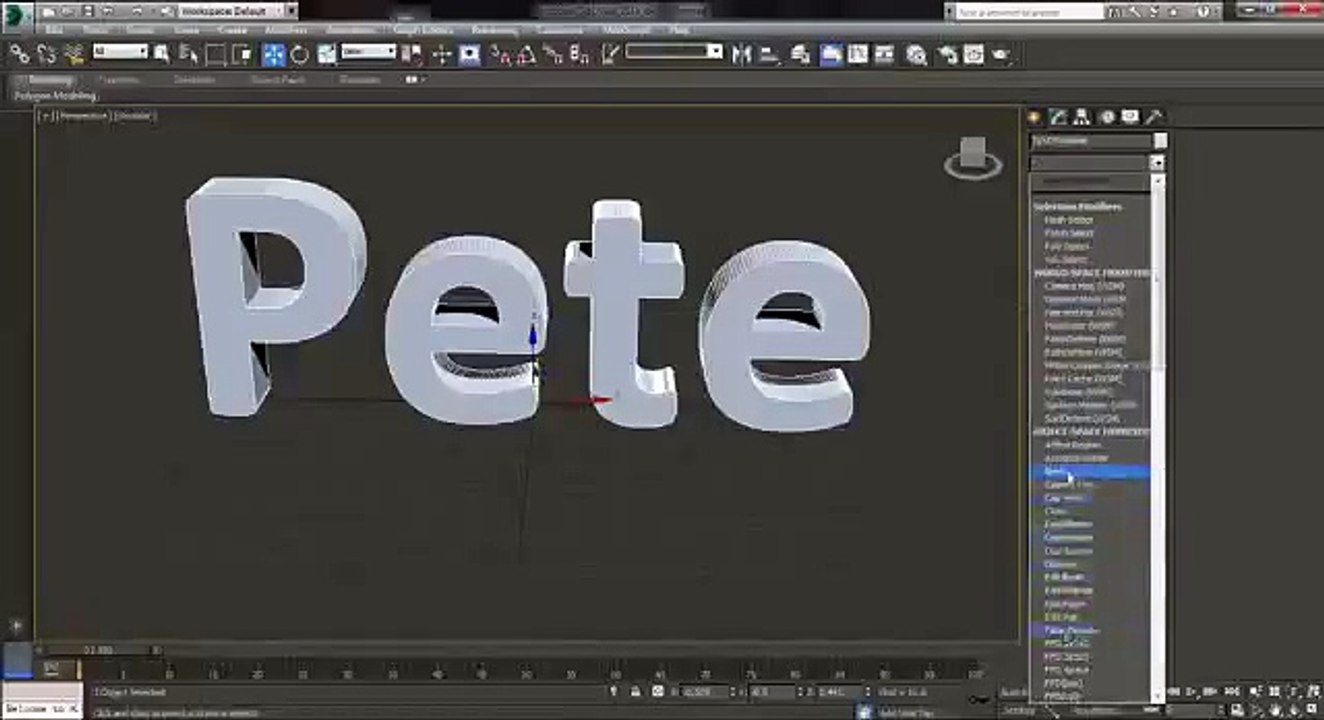Image resolution: width=1324 pixels, height=720 pixels.
Task: Open the Select by Name dialog
Action: [188, 54]
